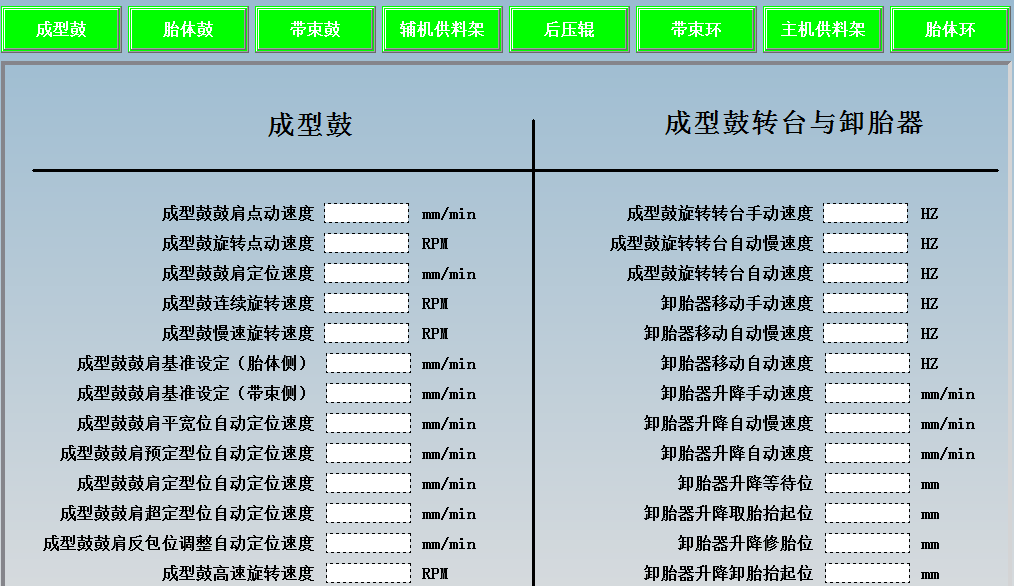Click the 成型鼓鼓肩点动速度 input field
The height and width of the screenshot is (586, 1014).
click(367, 213)
